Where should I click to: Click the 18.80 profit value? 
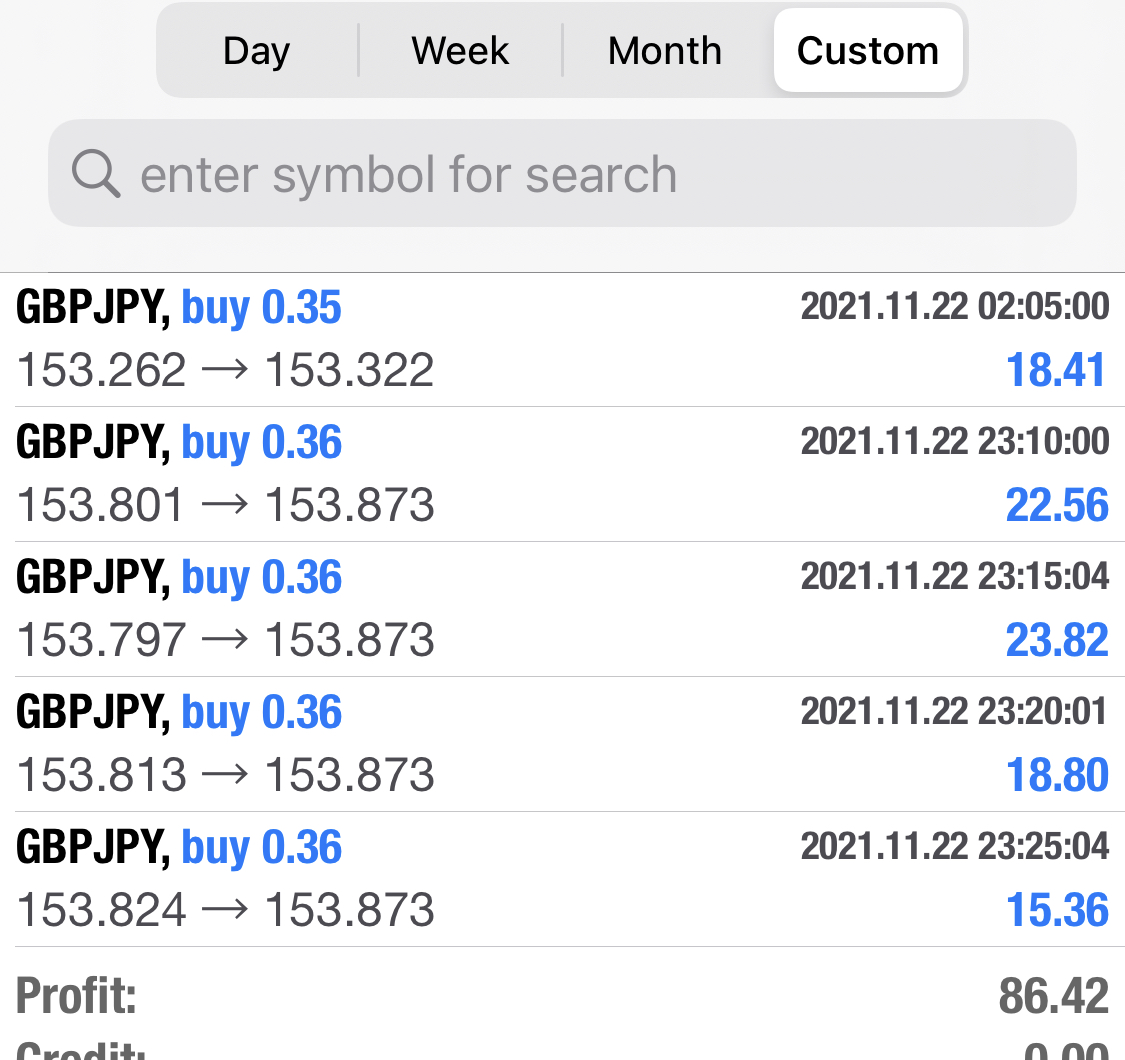(x=1056, y=775)
